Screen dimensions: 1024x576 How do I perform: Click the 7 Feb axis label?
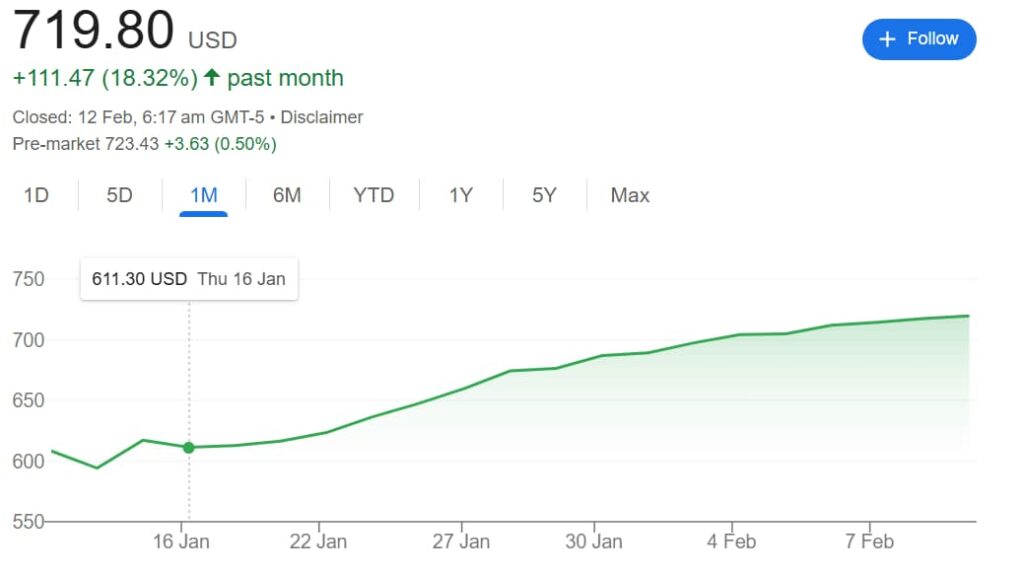point(868,542)
